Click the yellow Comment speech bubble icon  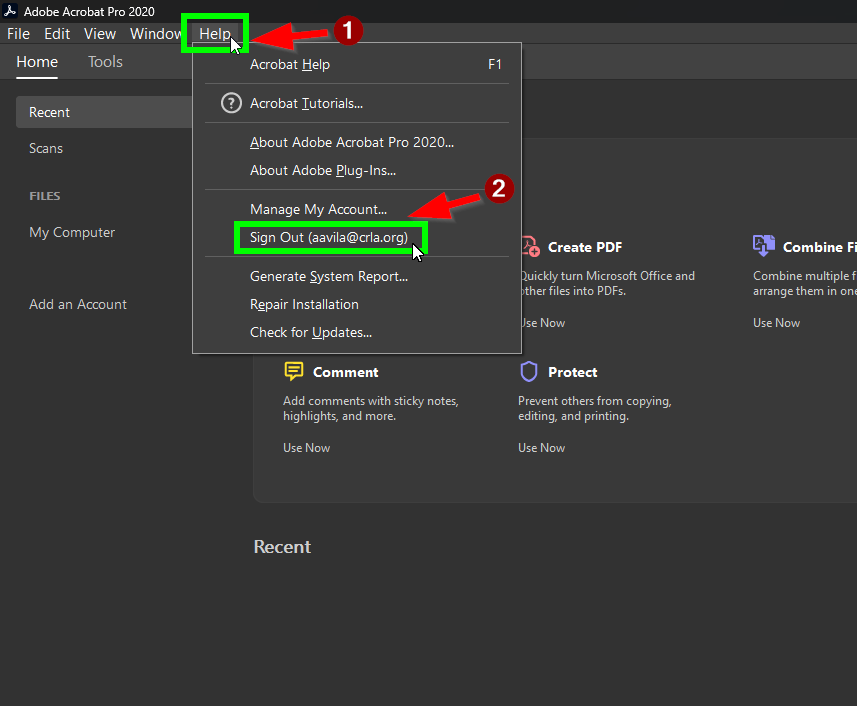coord(294,372)
